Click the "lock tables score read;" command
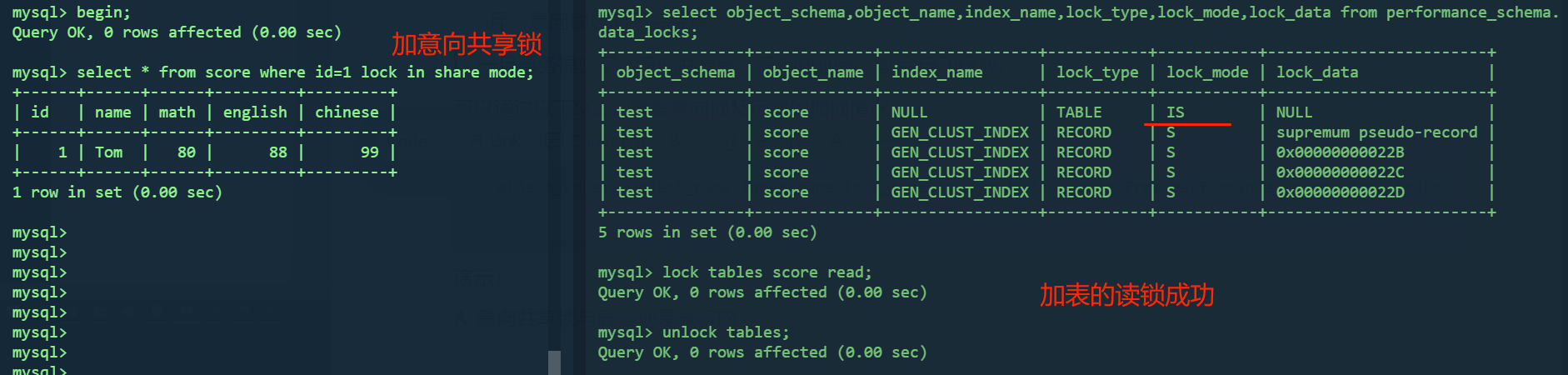This screenshot has height=375, width=1568. pyautogui.click(x=767, y=272)
